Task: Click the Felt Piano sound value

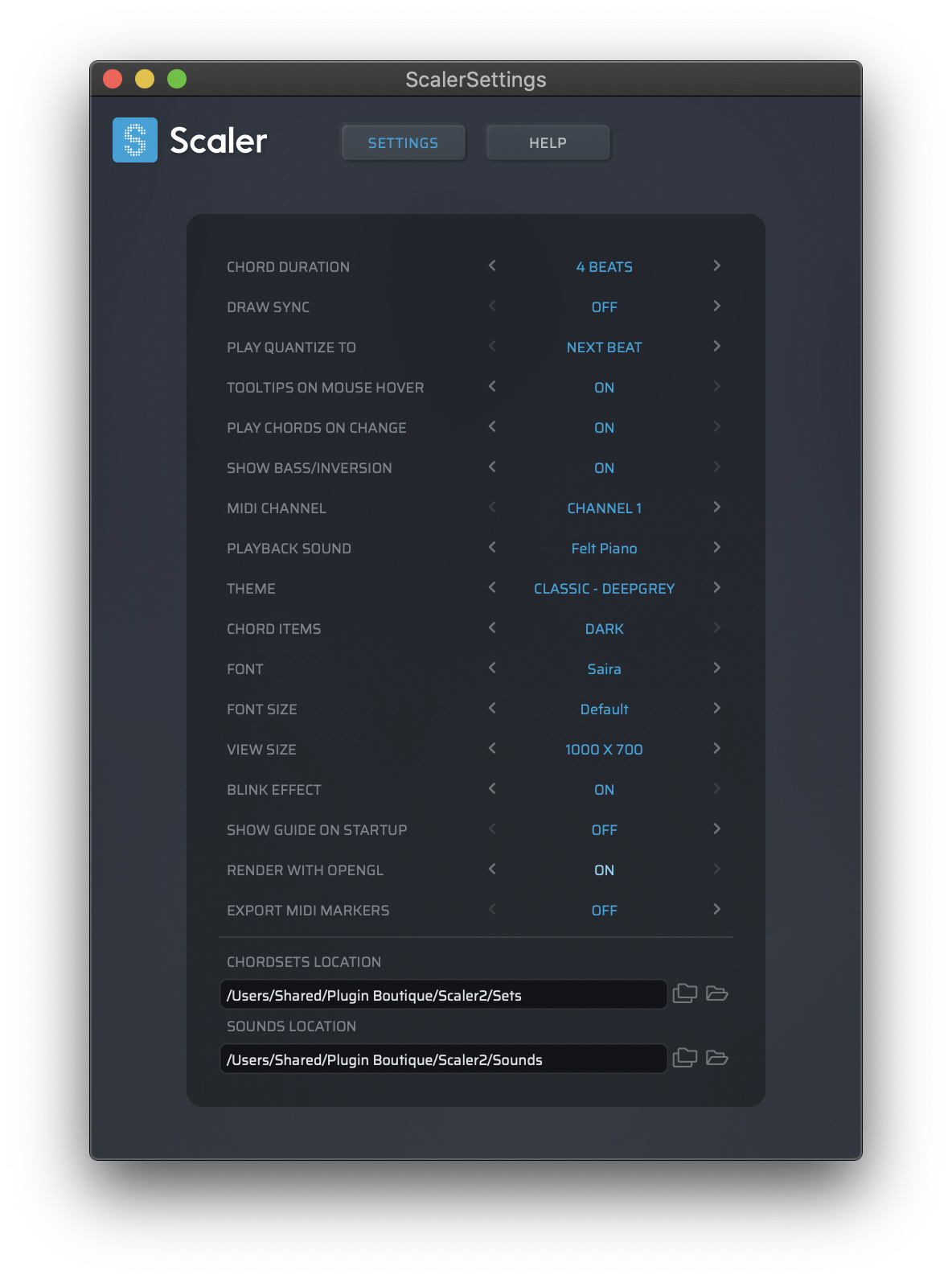Action: [605, 549]
